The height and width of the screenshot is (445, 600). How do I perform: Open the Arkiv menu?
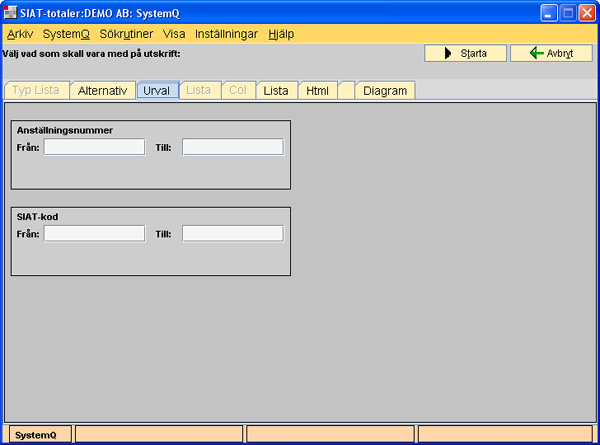[x=20, y=33]
